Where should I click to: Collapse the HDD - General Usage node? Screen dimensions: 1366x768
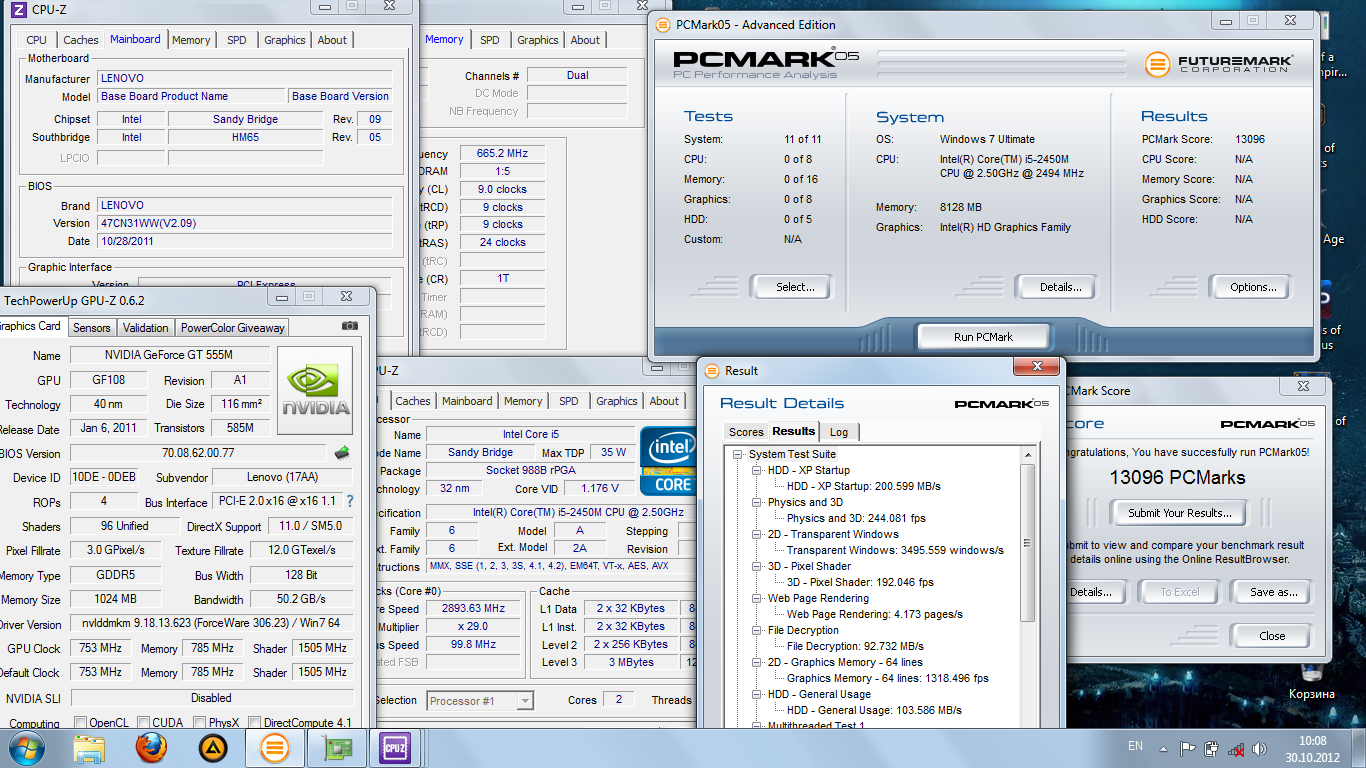click(x=757, y=694)
